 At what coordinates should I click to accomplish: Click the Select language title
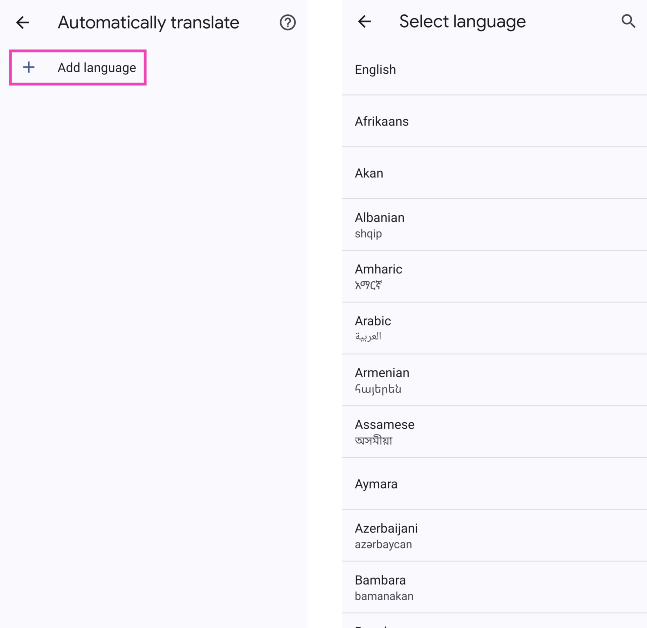coord(462,22)
